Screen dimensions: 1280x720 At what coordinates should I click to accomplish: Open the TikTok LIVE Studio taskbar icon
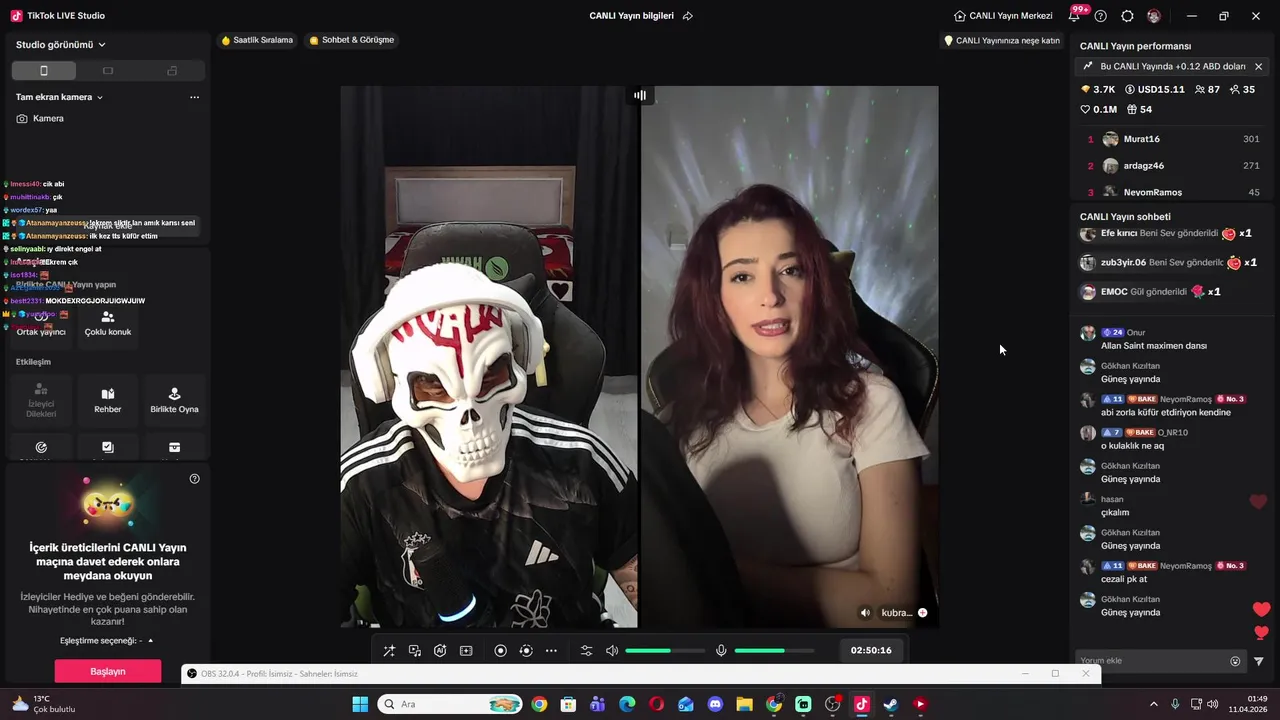tap(861, 704)
